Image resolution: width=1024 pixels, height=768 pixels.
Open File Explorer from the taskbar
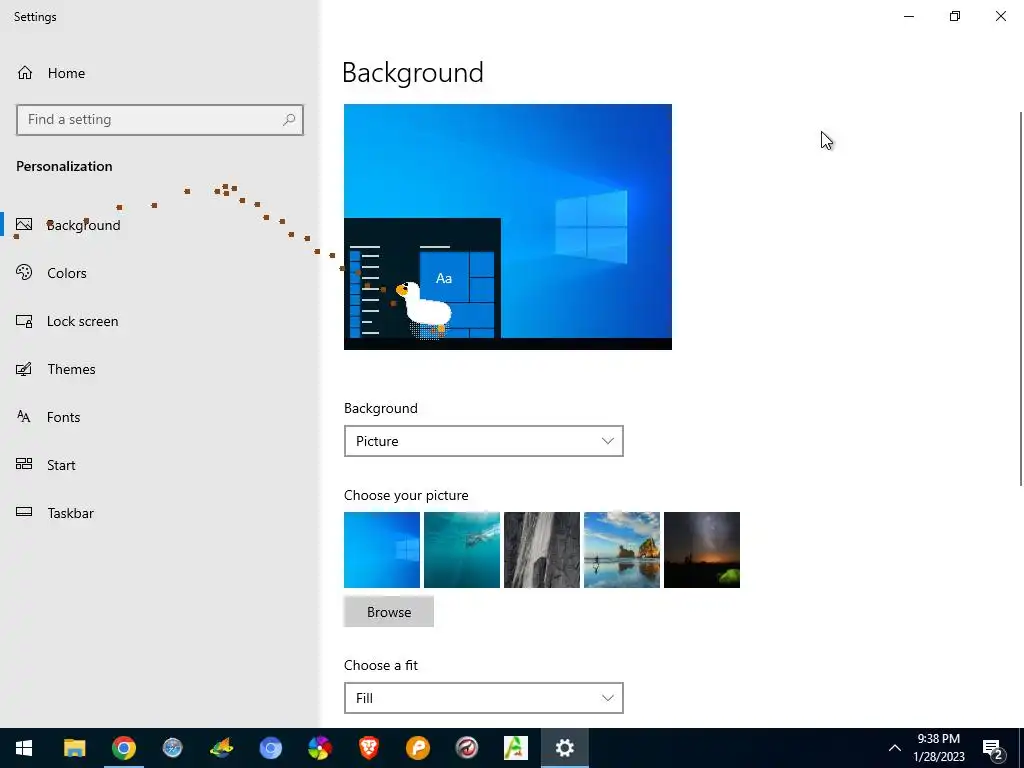[x=74, y=748]
